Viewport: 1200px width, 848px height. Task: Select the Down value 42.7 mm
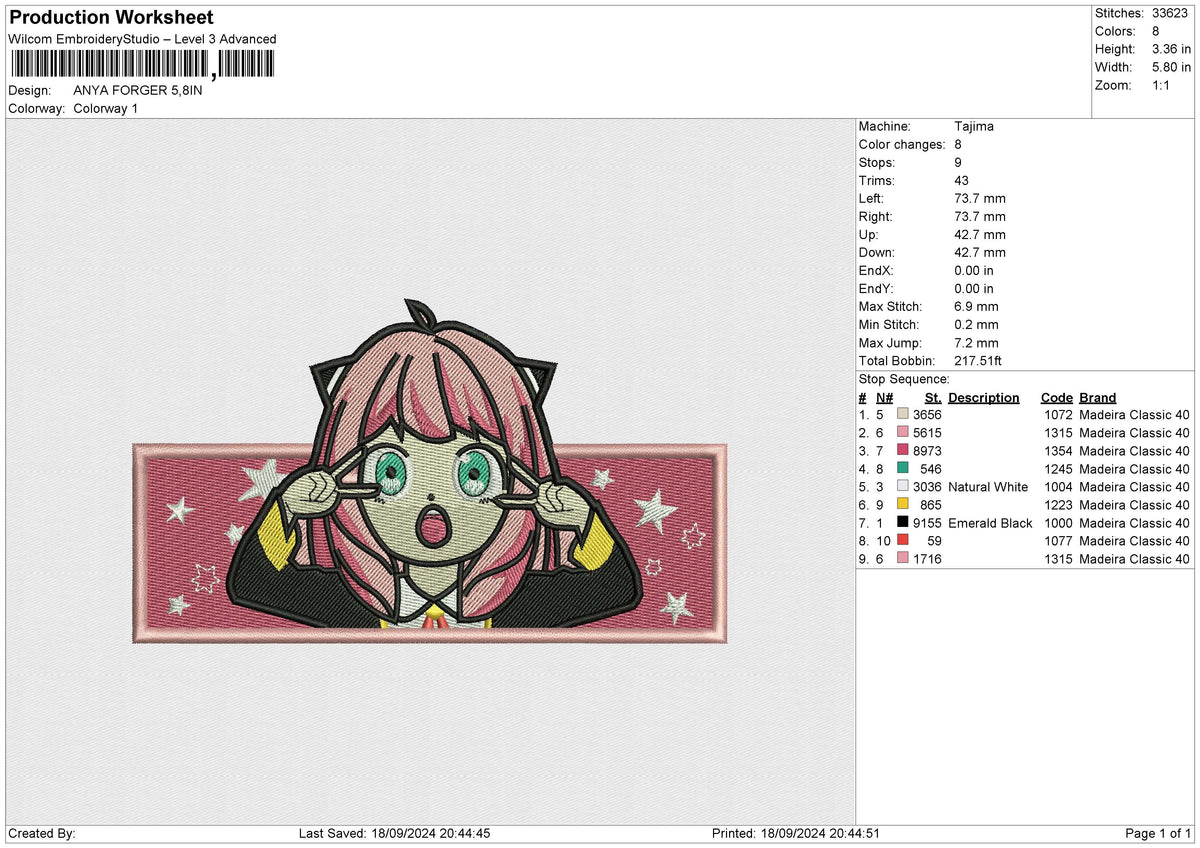(x=980, y=253)
